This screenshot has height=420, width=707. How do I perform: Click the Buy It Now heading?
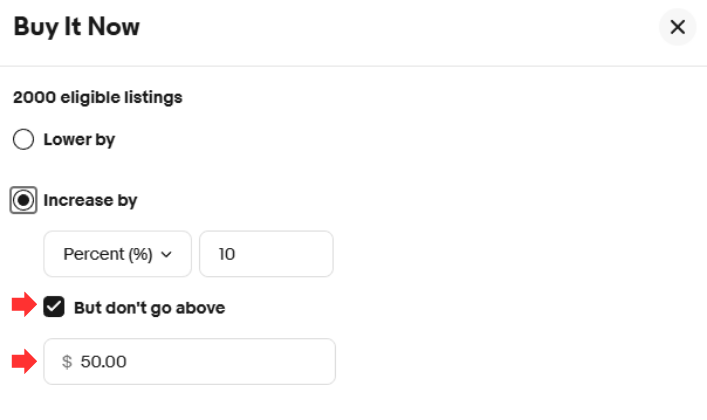click(x=76, y=27)
